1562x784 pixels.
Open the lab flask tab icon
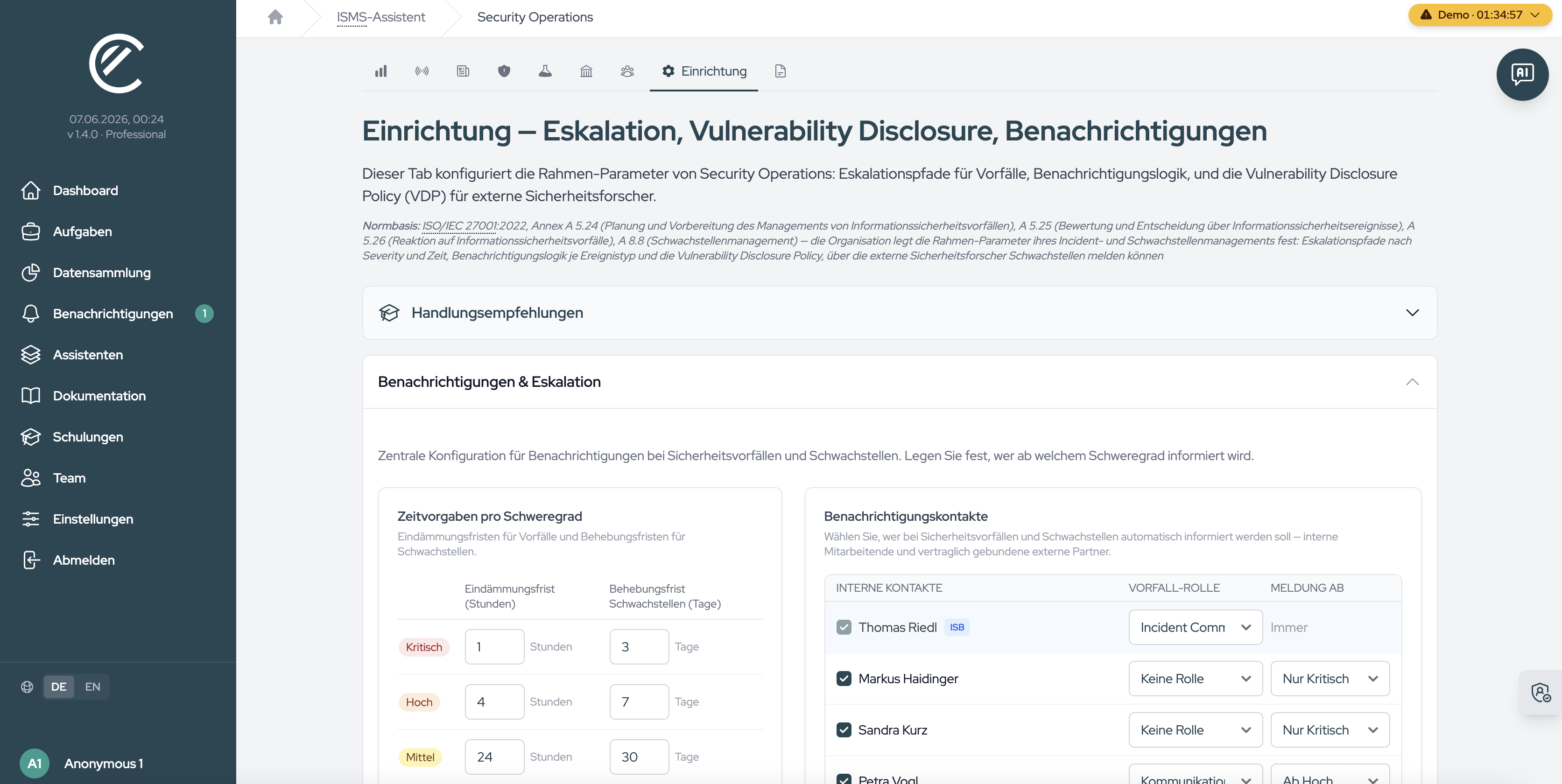[545, 71]
